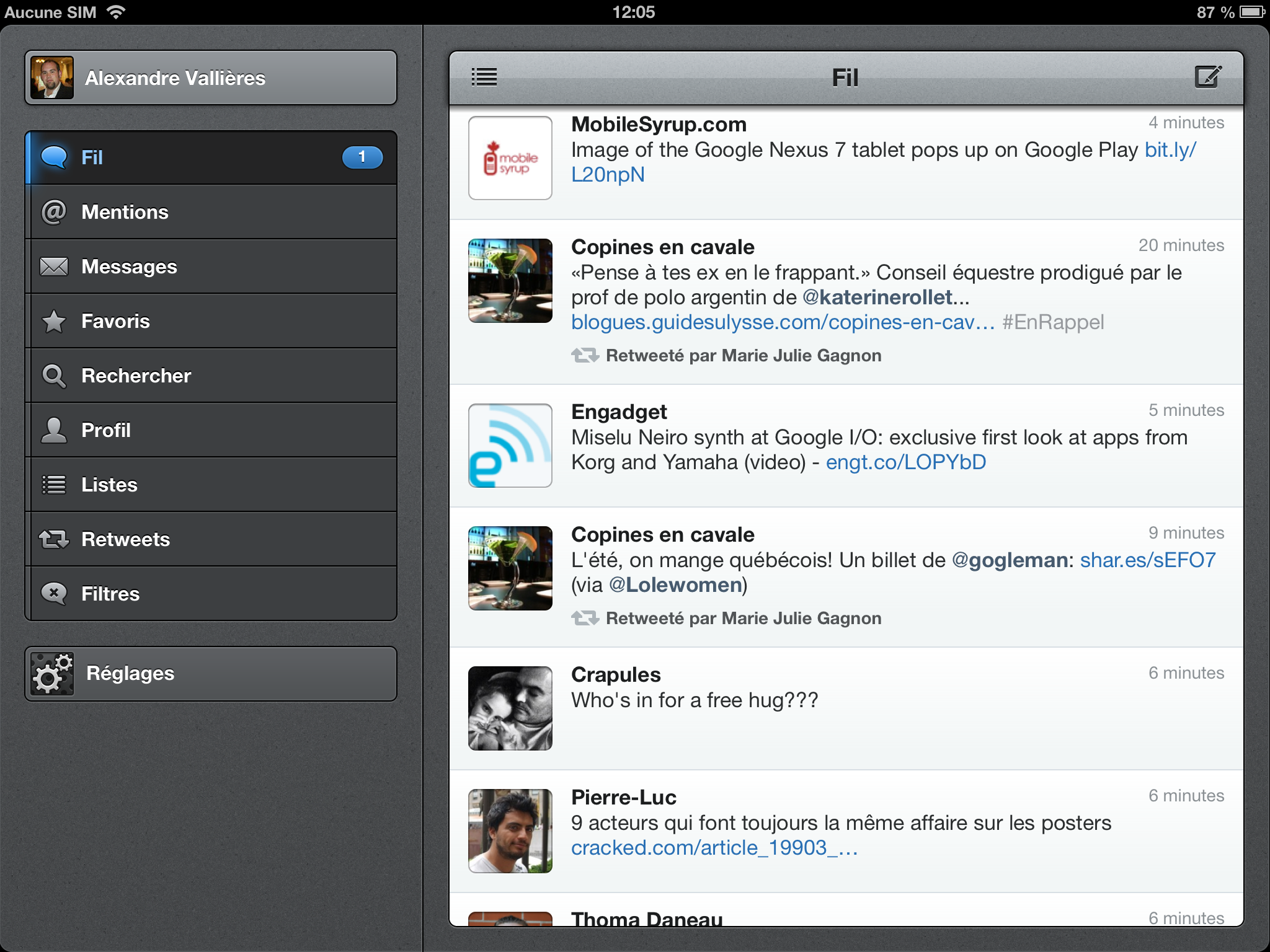Screen dimensions: 1270x952
Task: Open the Messages section
Action: point(211,267)
